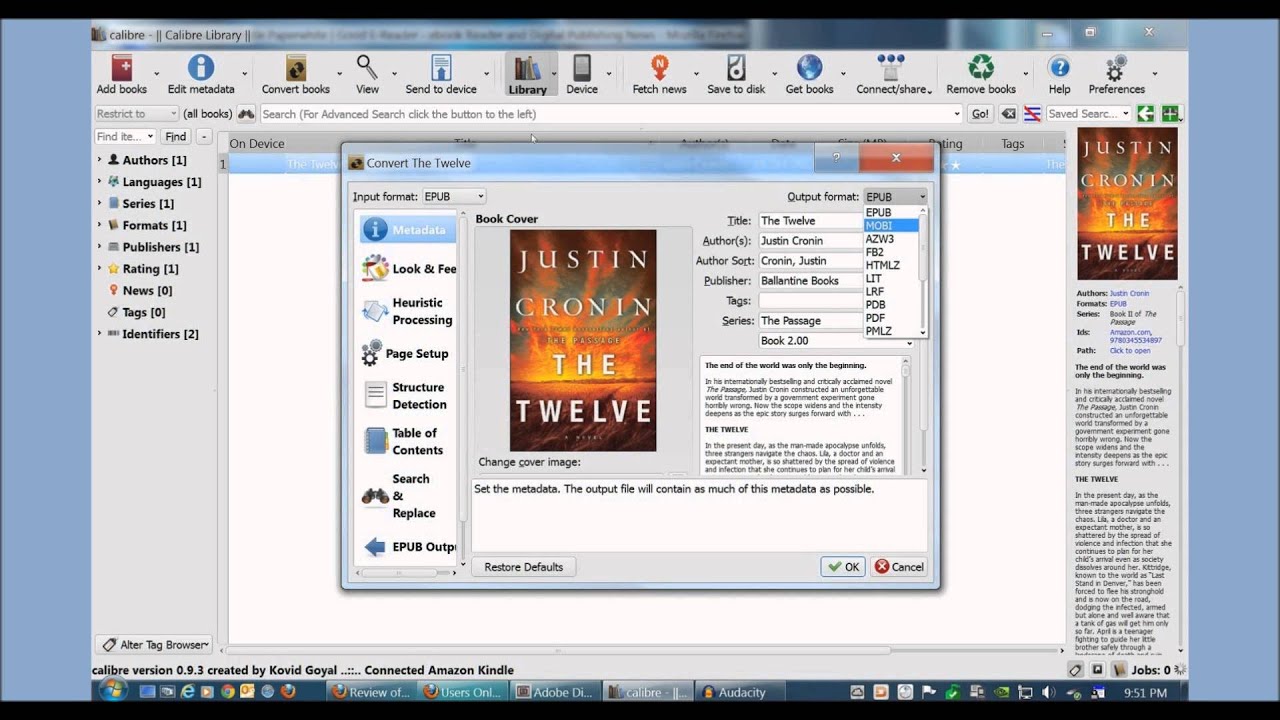Choose PDF from output format list

891,318
